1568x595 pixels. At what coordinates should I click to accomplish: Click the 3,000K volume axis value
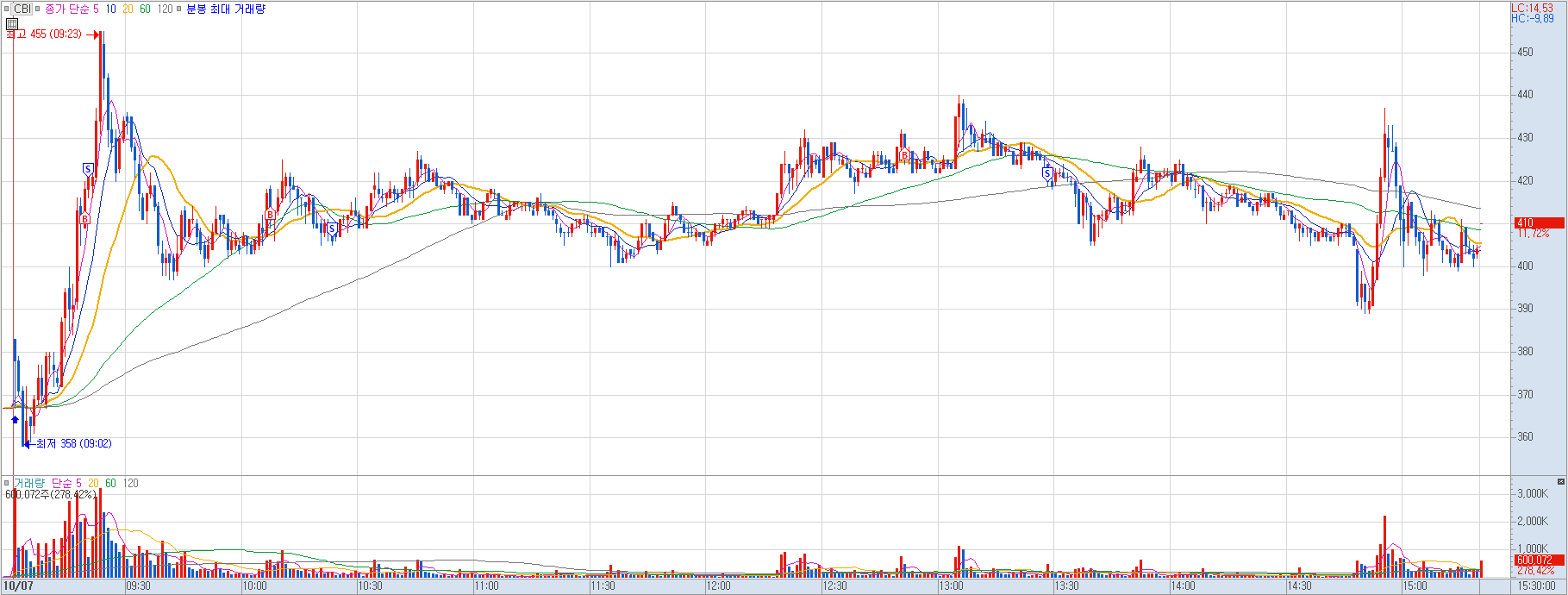pos(1533,494)
